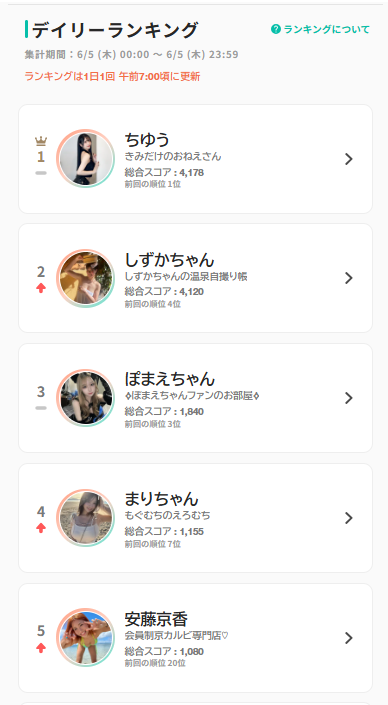Open ちゆう's profile via chevron arrow

(x=348, y=159)
